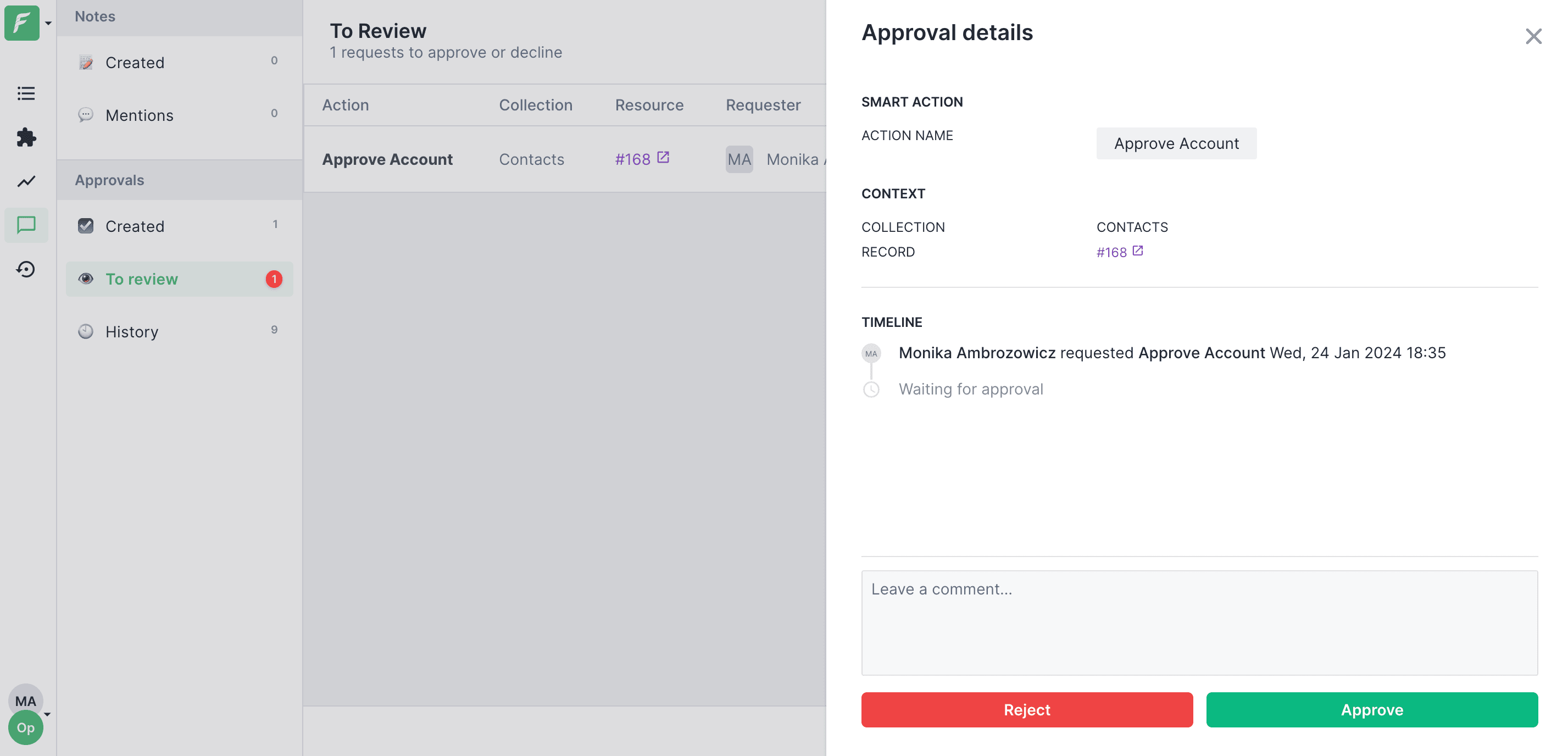Click the Approvals section header
This screenshot has height=756, width=1568.
pyautogui.click(x=179, y=180)
